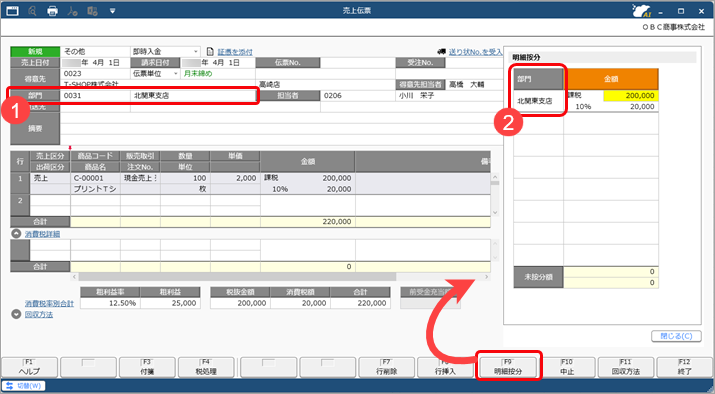The image size is (715, 394).
Task: Click the 伝票No. input field
Action: (x=358, y=62)
